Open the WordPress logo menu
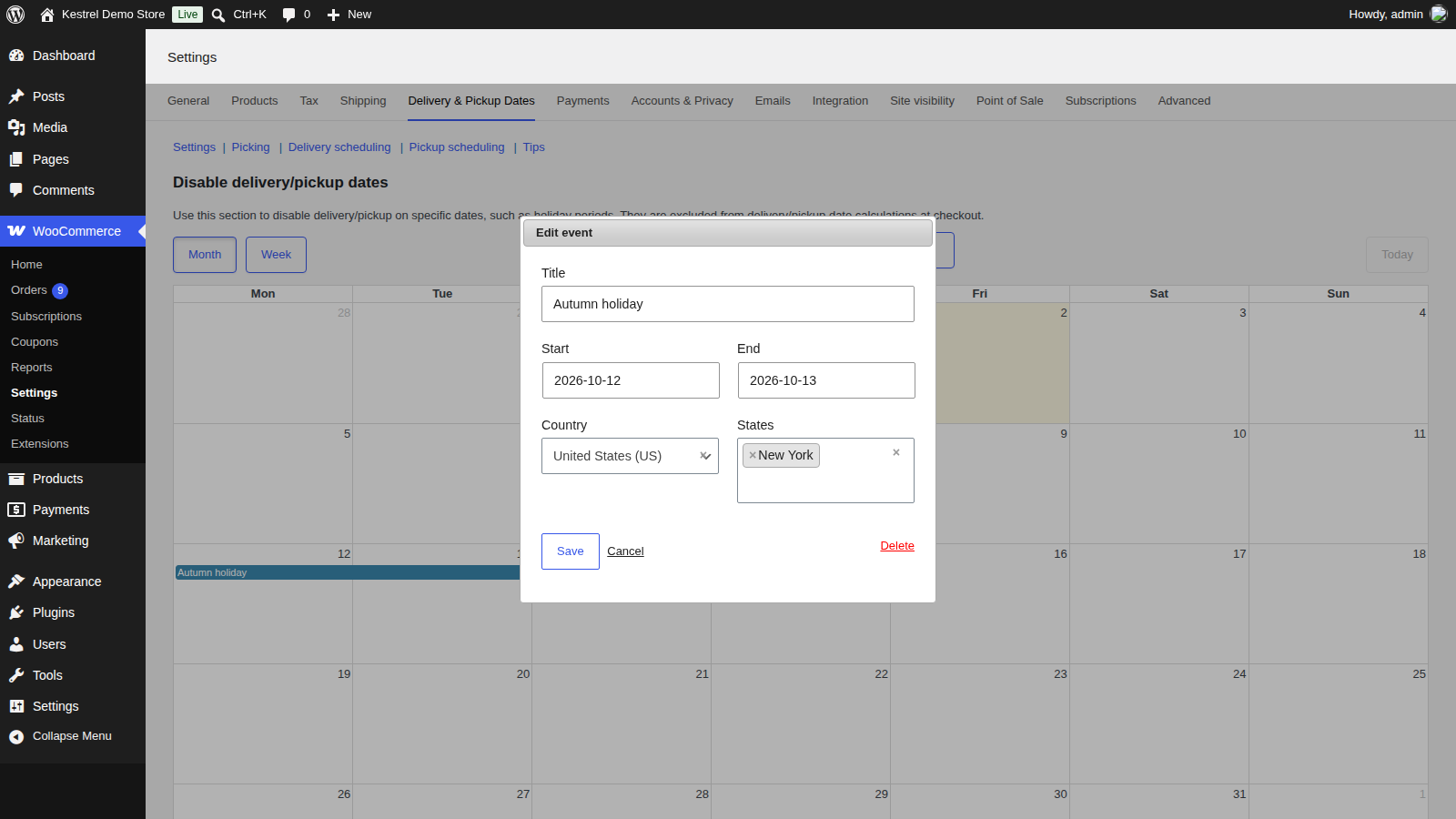The height and width of the screenshot is (819, 1456). (x=15, y=15)
